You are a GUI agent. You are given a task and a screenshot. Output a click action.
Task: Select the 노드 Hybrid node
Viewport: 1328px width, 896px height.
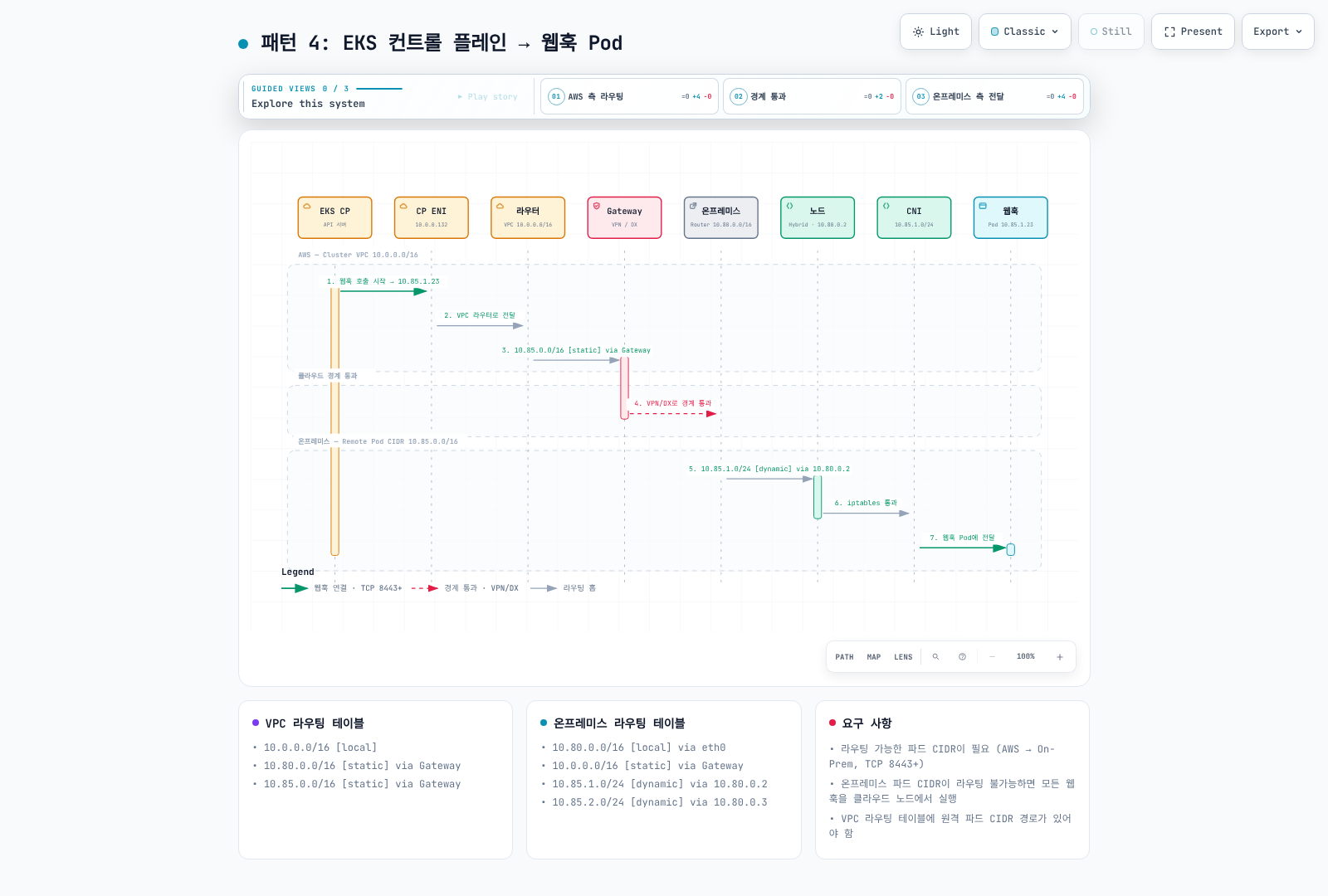pyautogui.click(x=818, y=217)
